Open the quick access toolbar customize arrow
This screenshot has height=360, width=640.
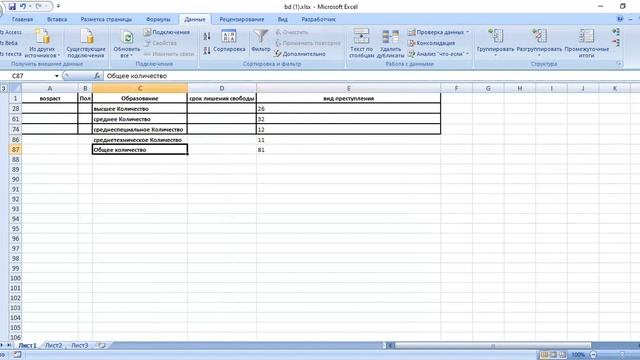pos(58,7)
